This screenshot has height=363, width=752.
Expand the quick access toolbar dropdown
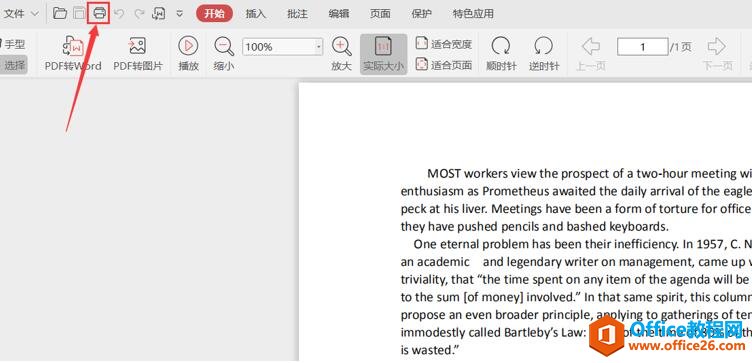(179, 13)
